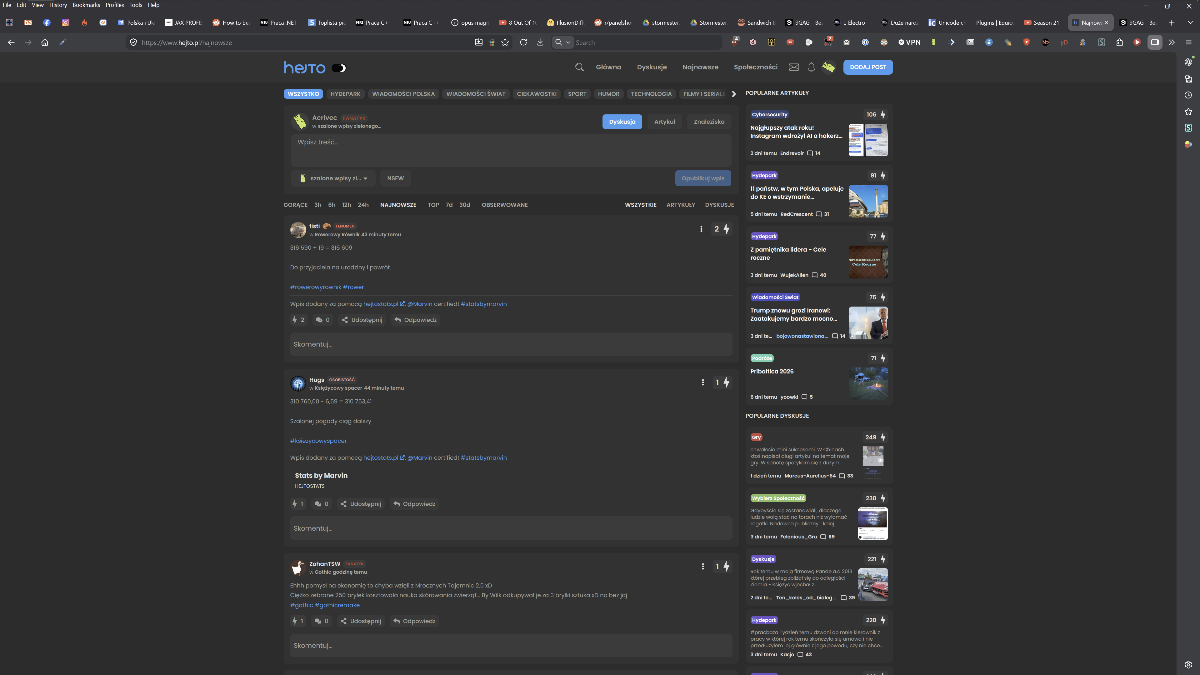Select the WIADOMOŚCI POLSKA category
This screenshot has height=675, width=1200.
coord(403,94)
